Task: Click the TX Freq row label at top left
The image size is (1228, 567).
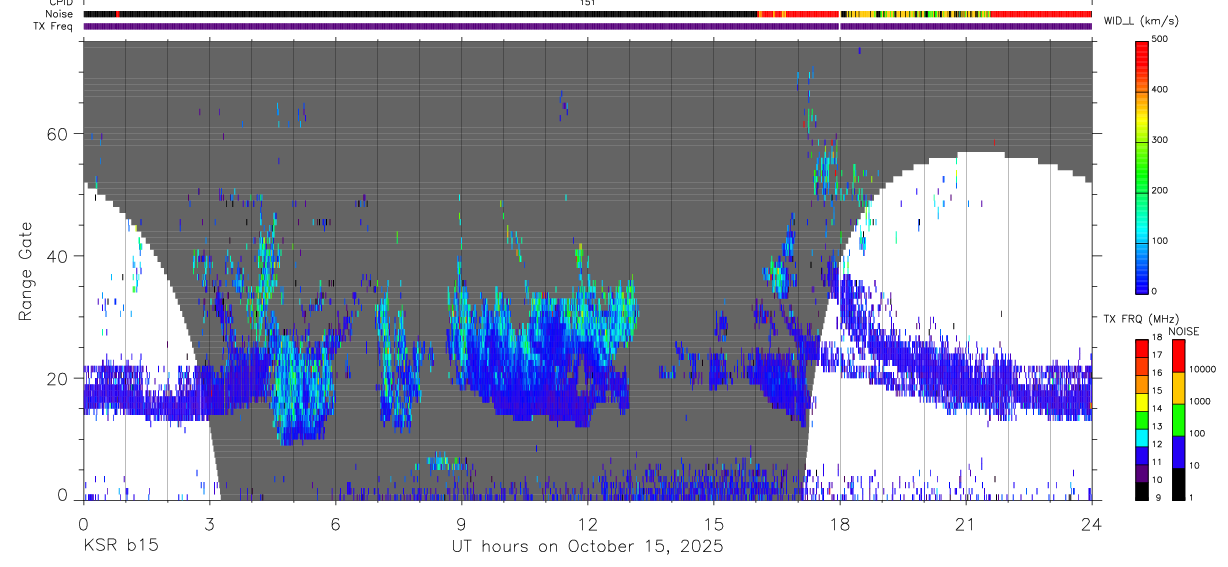Action: (55, 26)
